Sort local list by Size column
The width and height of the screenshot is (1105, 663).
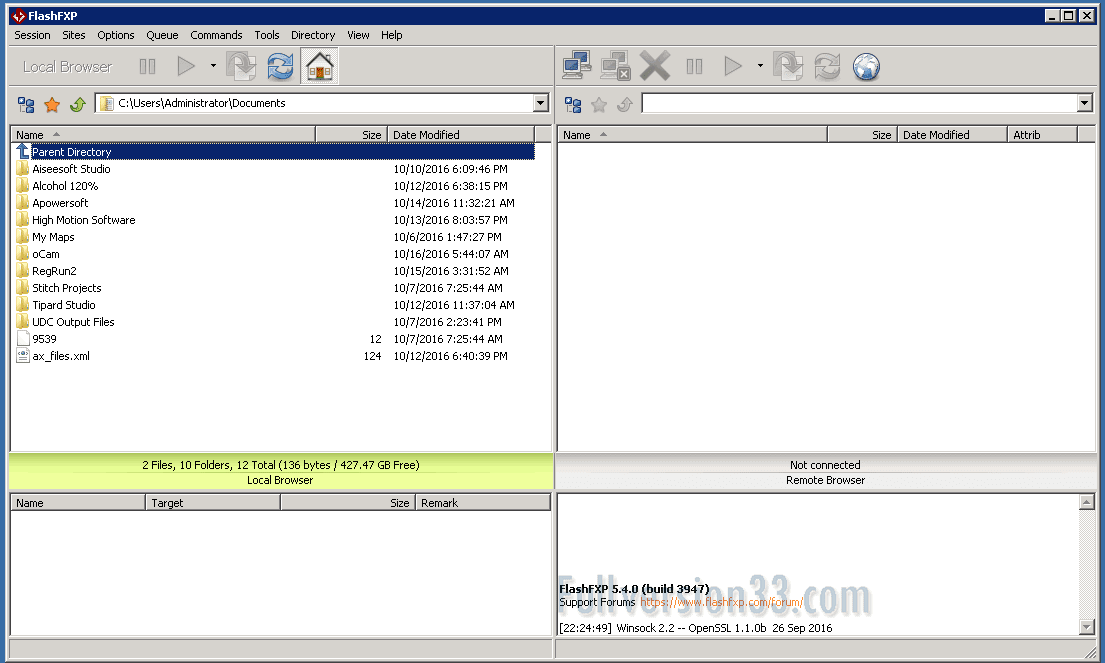coord(351,135)
